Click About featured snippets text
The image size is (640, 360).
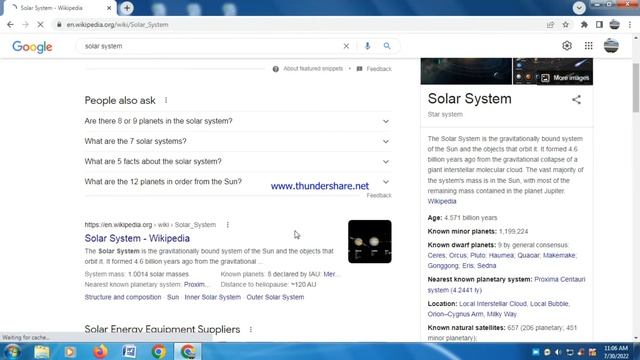pos(313,69)
